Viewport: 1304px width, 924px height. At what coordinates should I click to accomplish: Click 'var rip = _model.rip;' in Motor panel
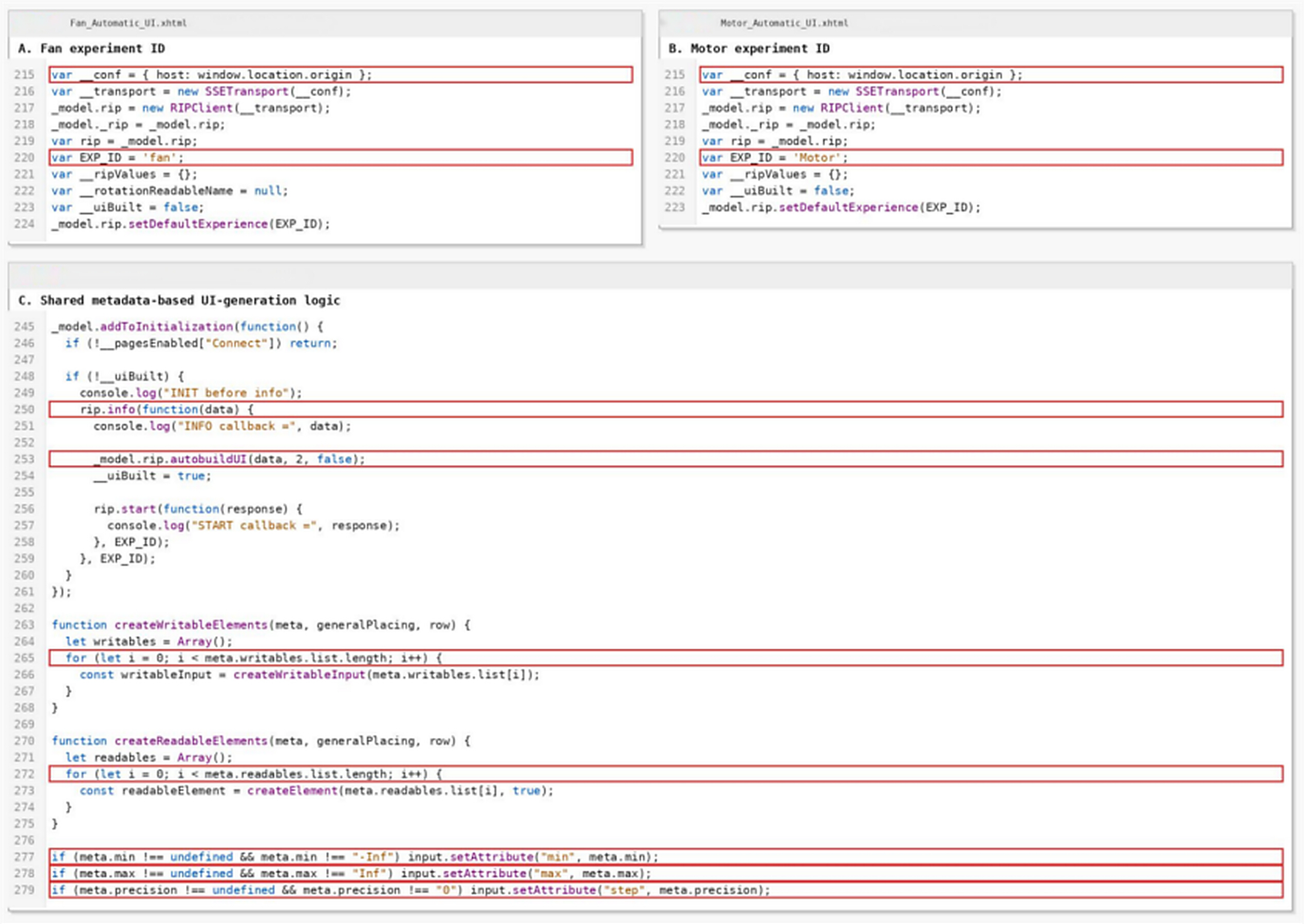(x=775, y=141)
